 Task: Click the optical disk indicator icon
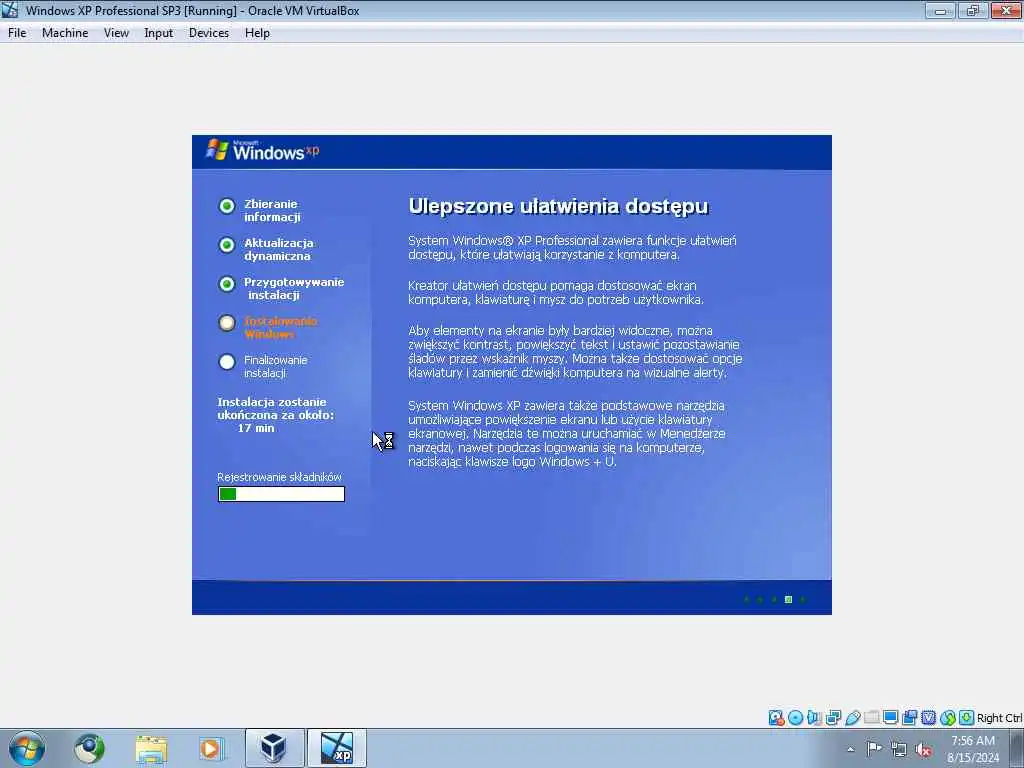click(x=795, y=718)
